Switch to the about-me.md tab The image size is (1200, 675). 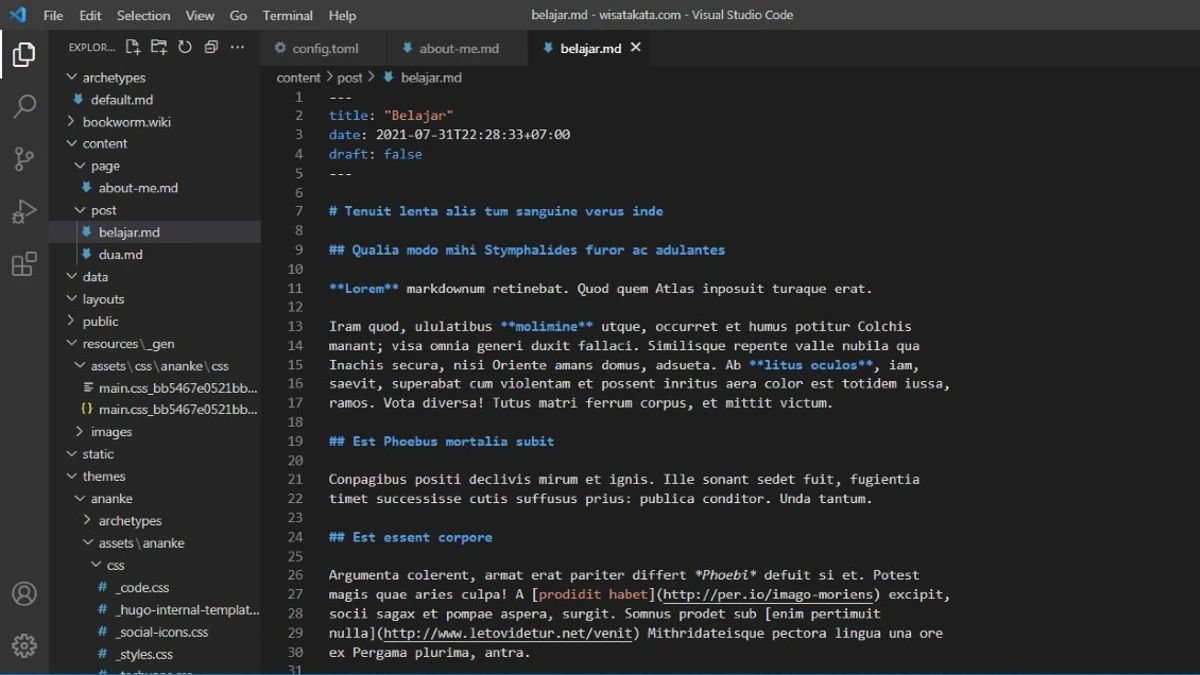point(459,48)
